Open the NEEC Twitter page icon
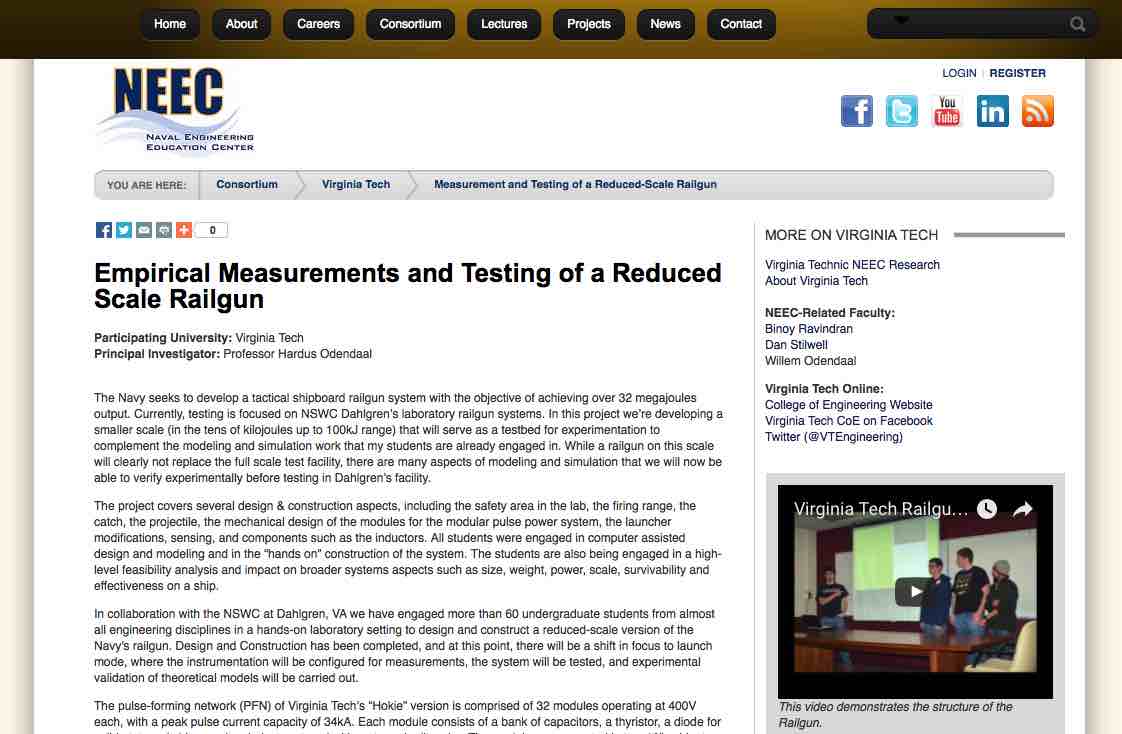1122x734 pixels. pyautogui.click(x=902, y=111)
